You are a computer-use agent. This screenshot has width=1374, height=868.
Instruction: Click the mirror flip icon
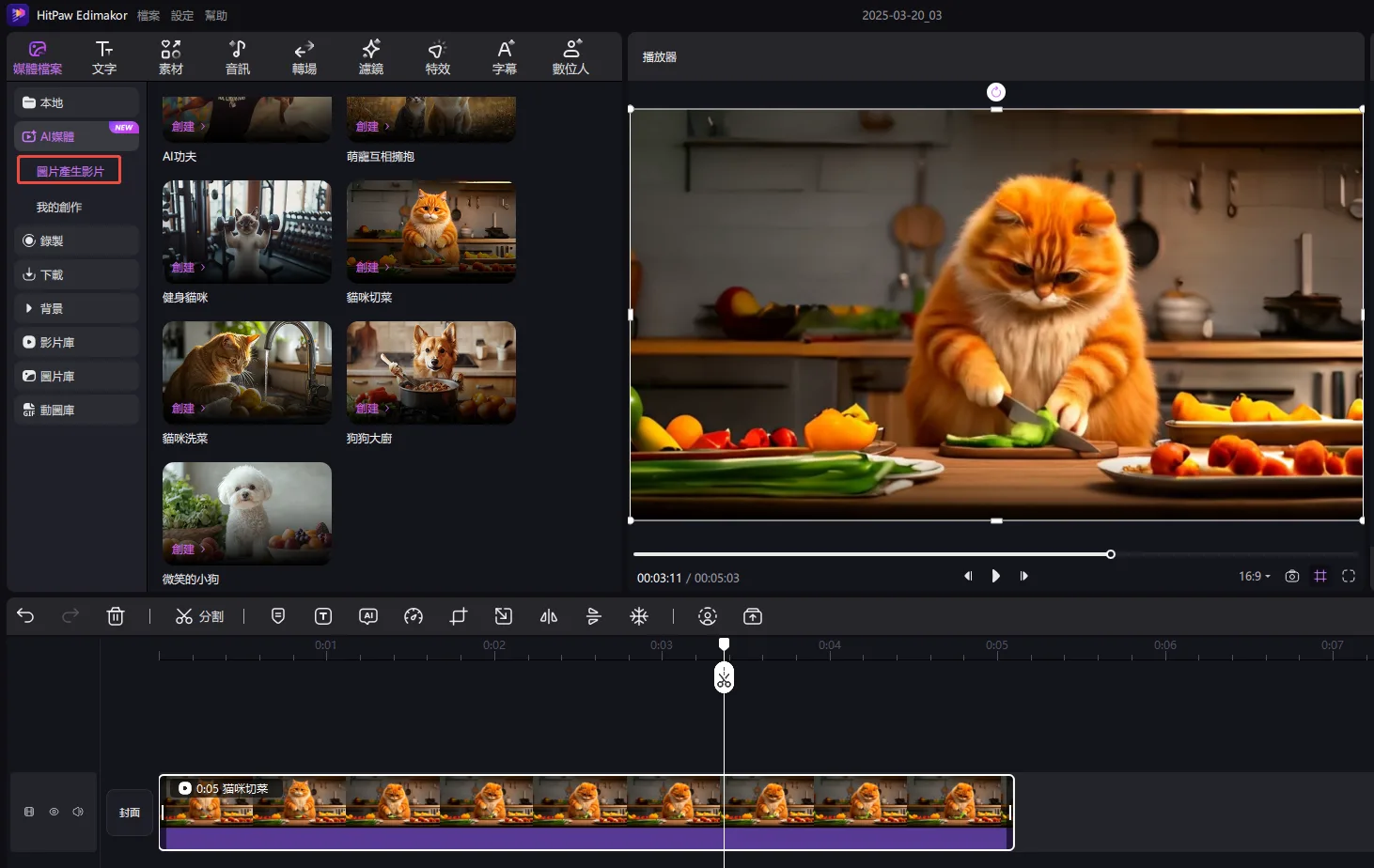549,616
